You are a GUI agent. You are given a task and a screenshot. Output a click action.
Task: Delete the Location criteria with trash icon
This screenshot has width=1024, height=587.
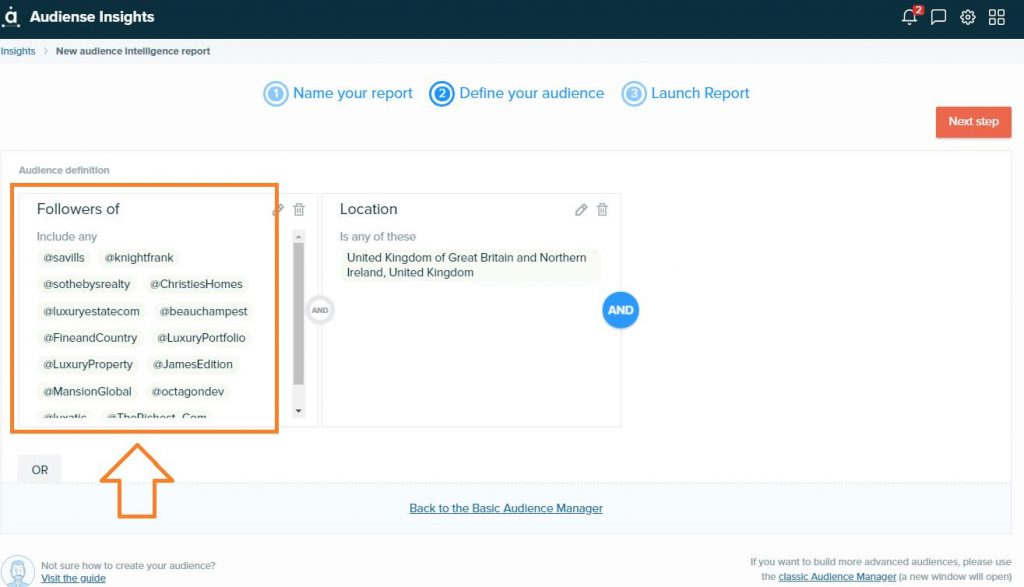click(602, 210)
